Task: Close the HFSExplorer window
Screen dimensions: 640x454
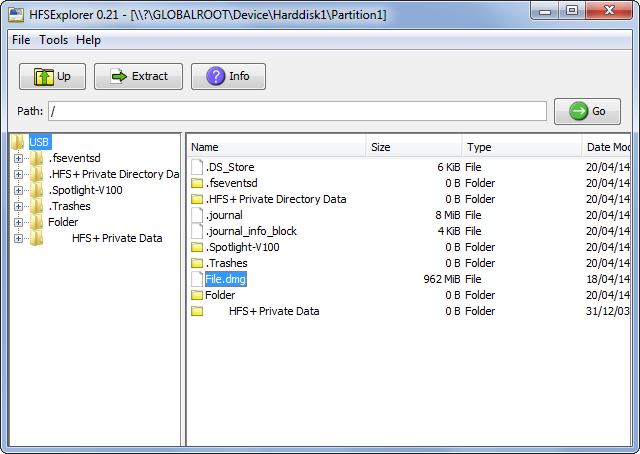Action: tap(609, 11)
